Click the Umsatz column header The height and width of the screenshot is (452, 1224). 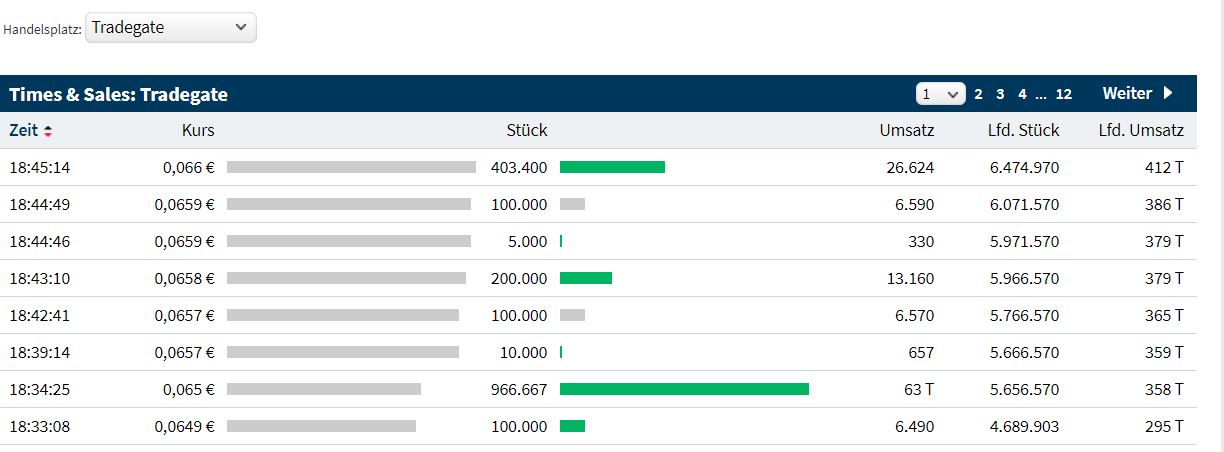click(x=906, y=130)
